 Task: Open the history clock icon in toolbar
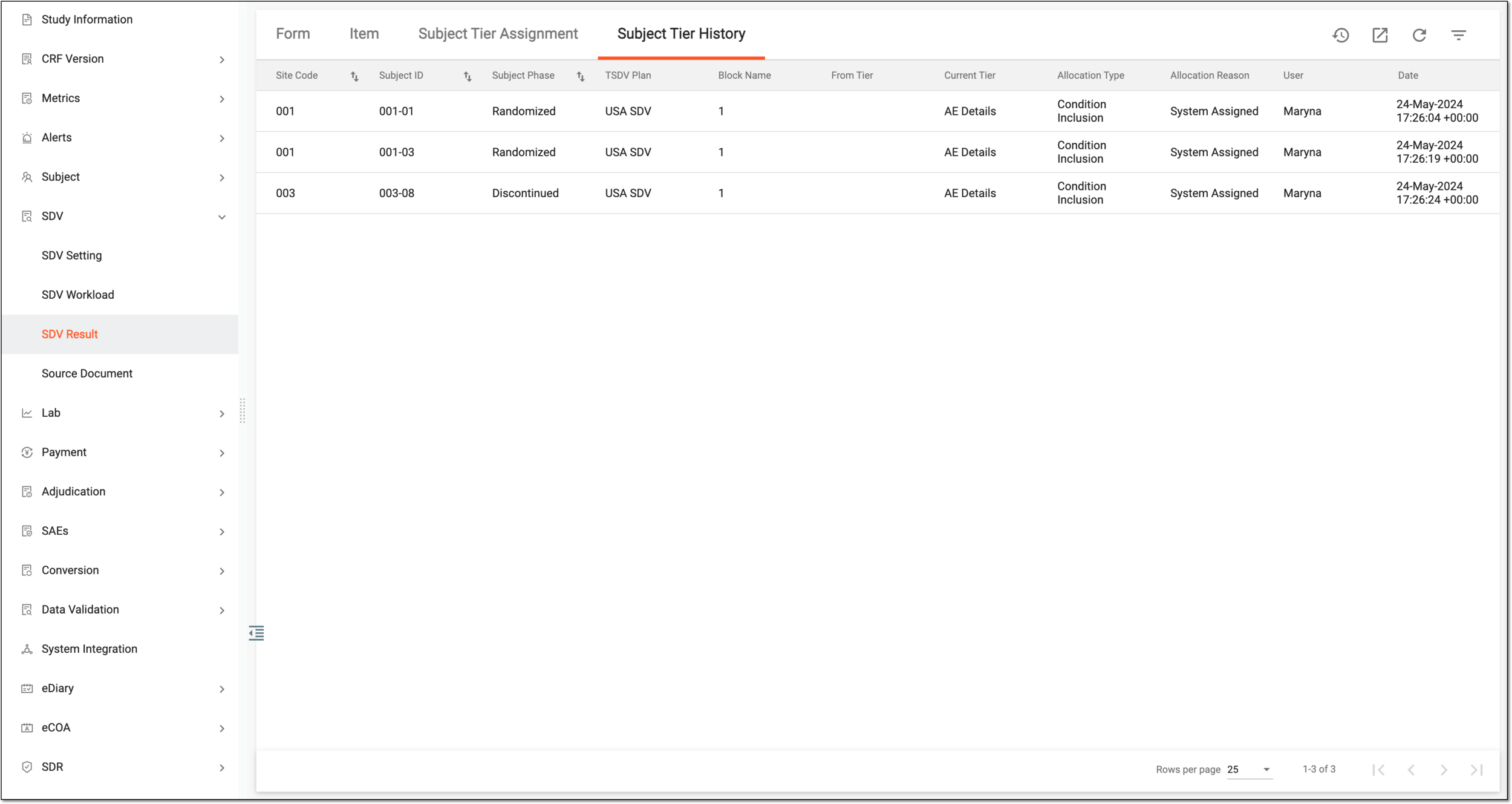pyautogui.click(x=1340, y=35)
